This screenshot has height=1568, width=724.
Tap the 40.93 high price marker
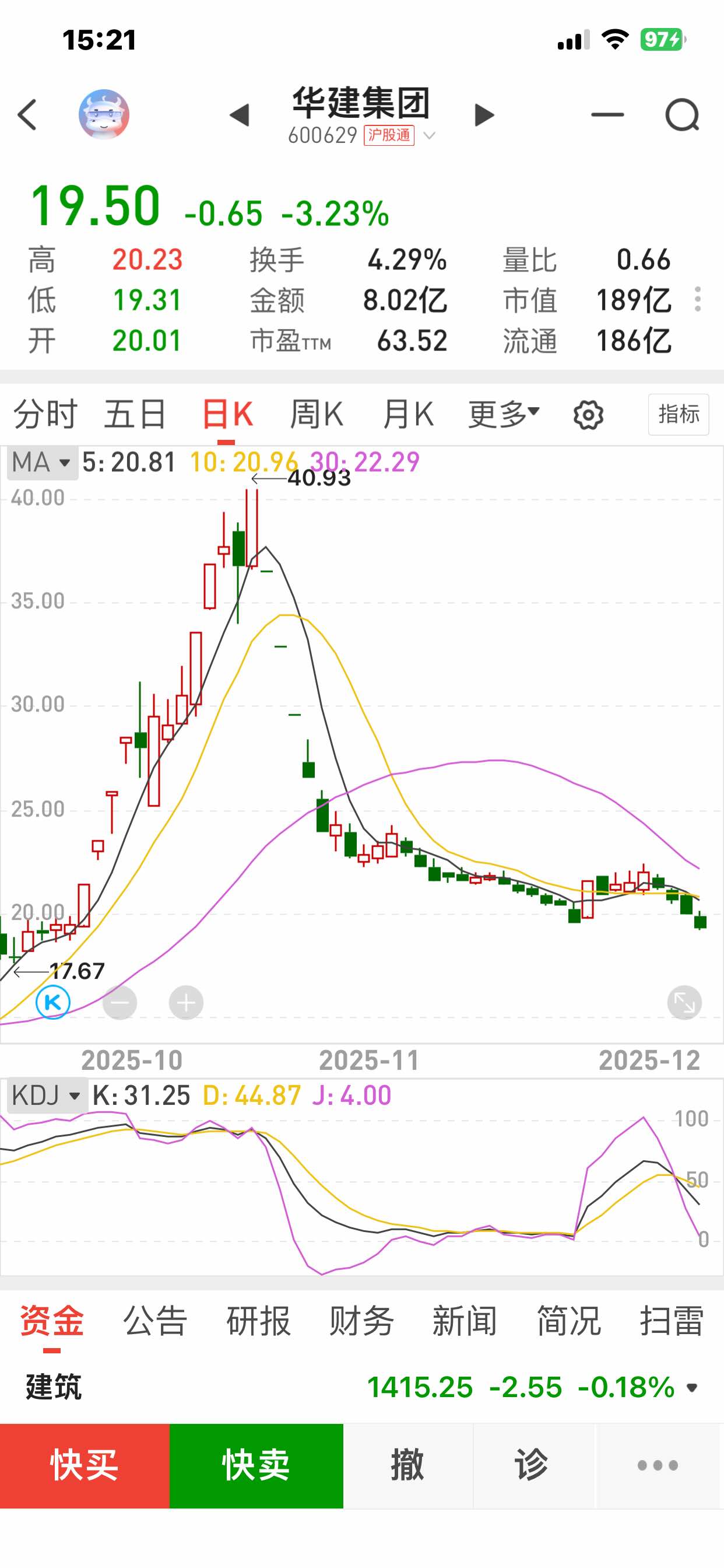319,478
